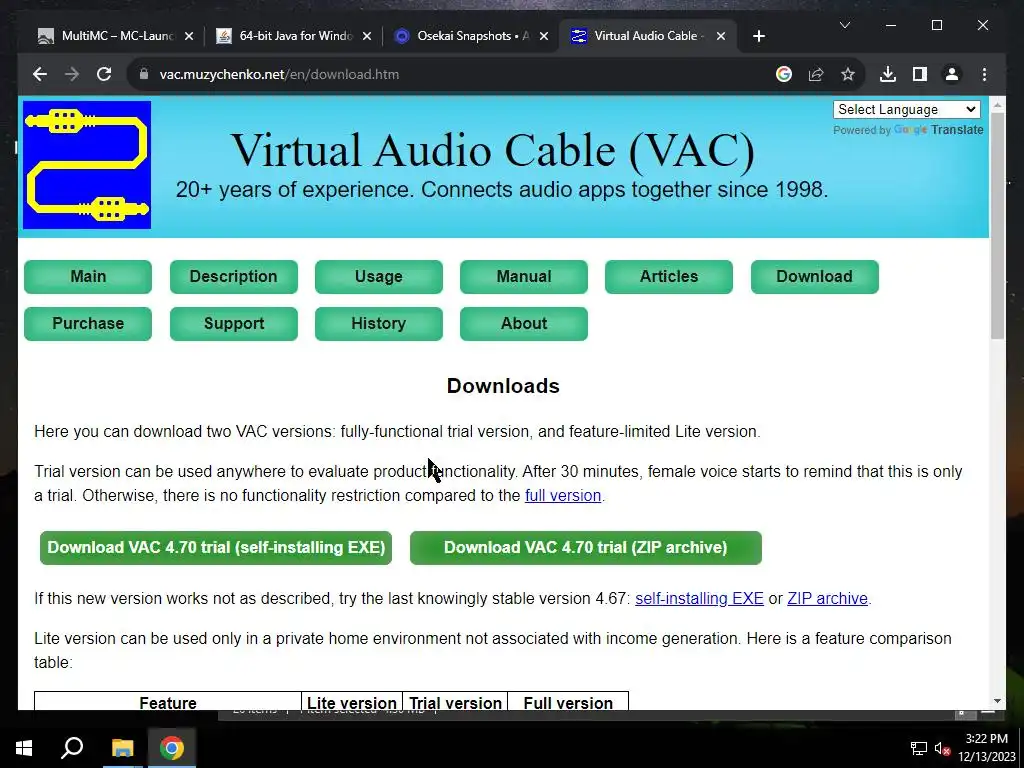Screen dimensions: 1024x768
Task: Click the browser forward arrow
Action: [72, 74]
